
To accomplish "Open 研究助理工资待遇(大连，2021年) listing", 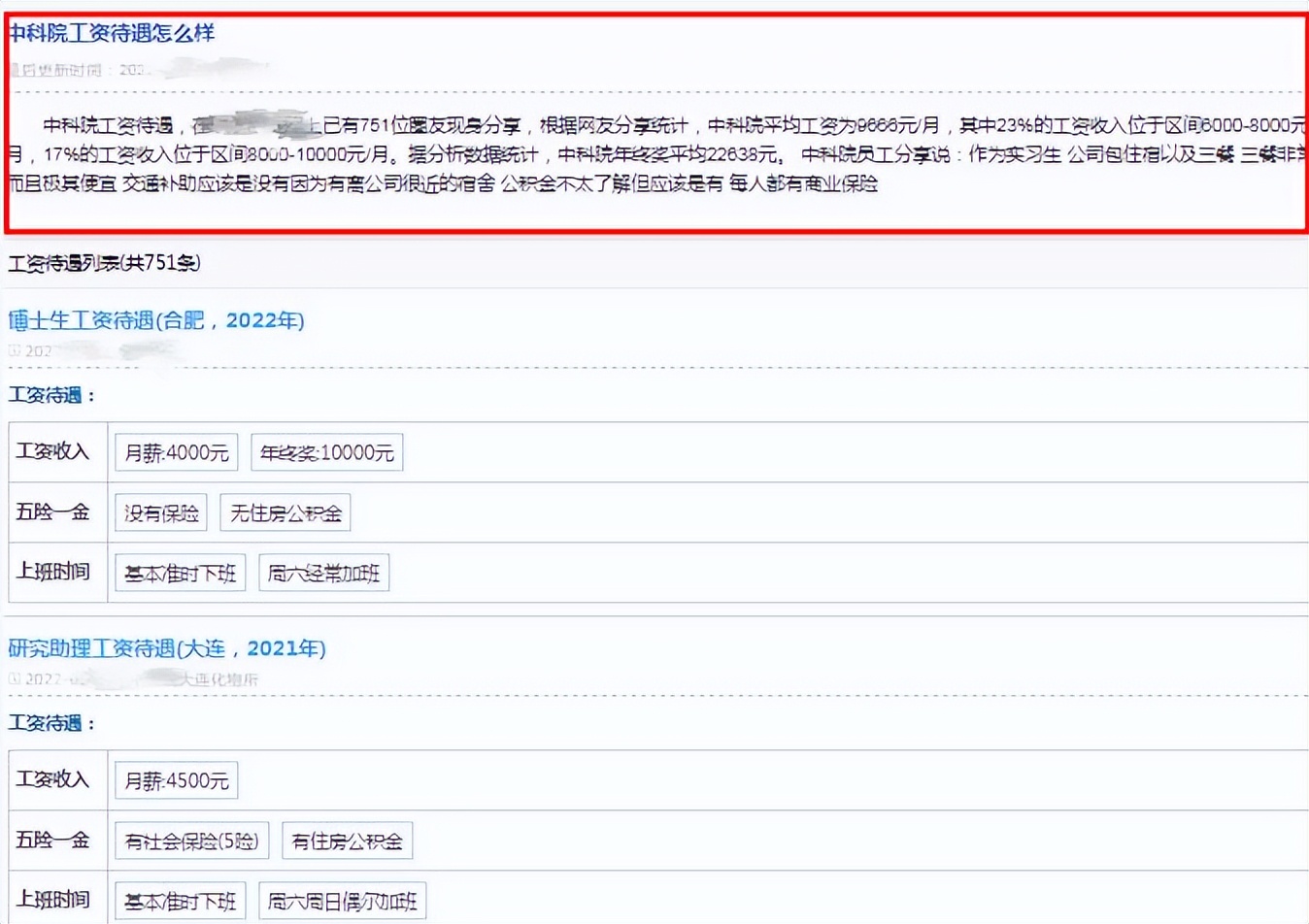I will [165, 647].
